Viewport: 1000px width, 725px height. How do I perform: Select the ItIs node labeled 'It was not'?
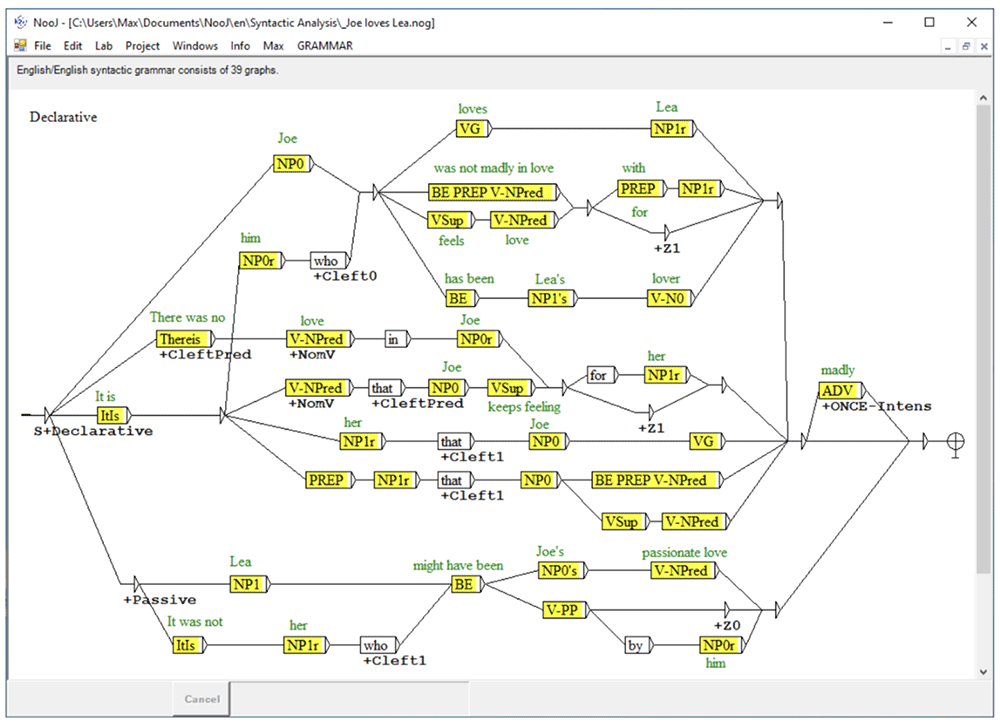point(188,645)
